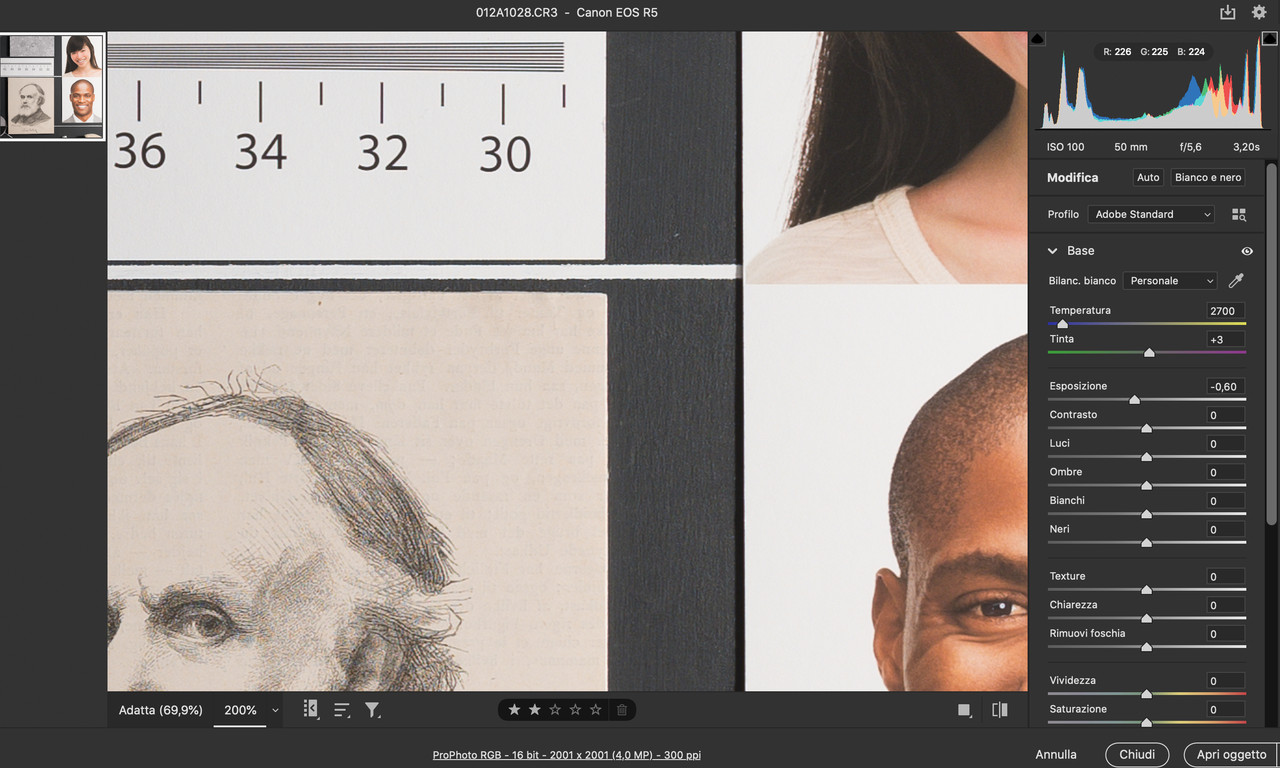Screen dimensions: 1280x768
Task: Click the Annulla button
Action: pyautogui.click(x=1056, y=755)
